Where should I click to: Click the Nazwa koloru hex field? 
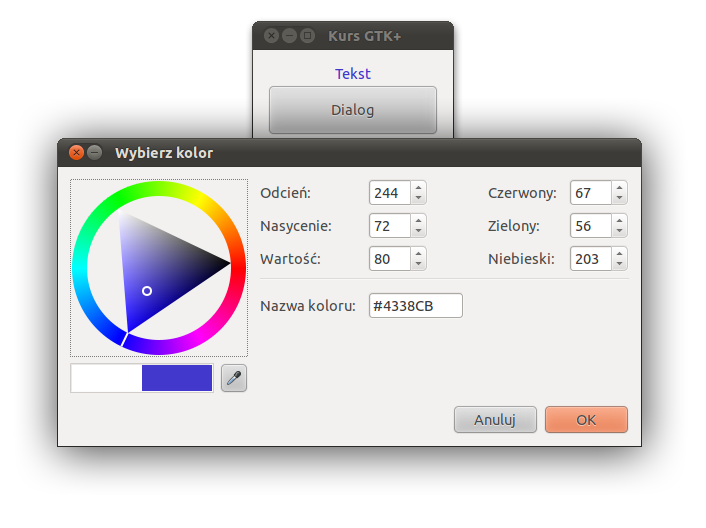point(415,306)
